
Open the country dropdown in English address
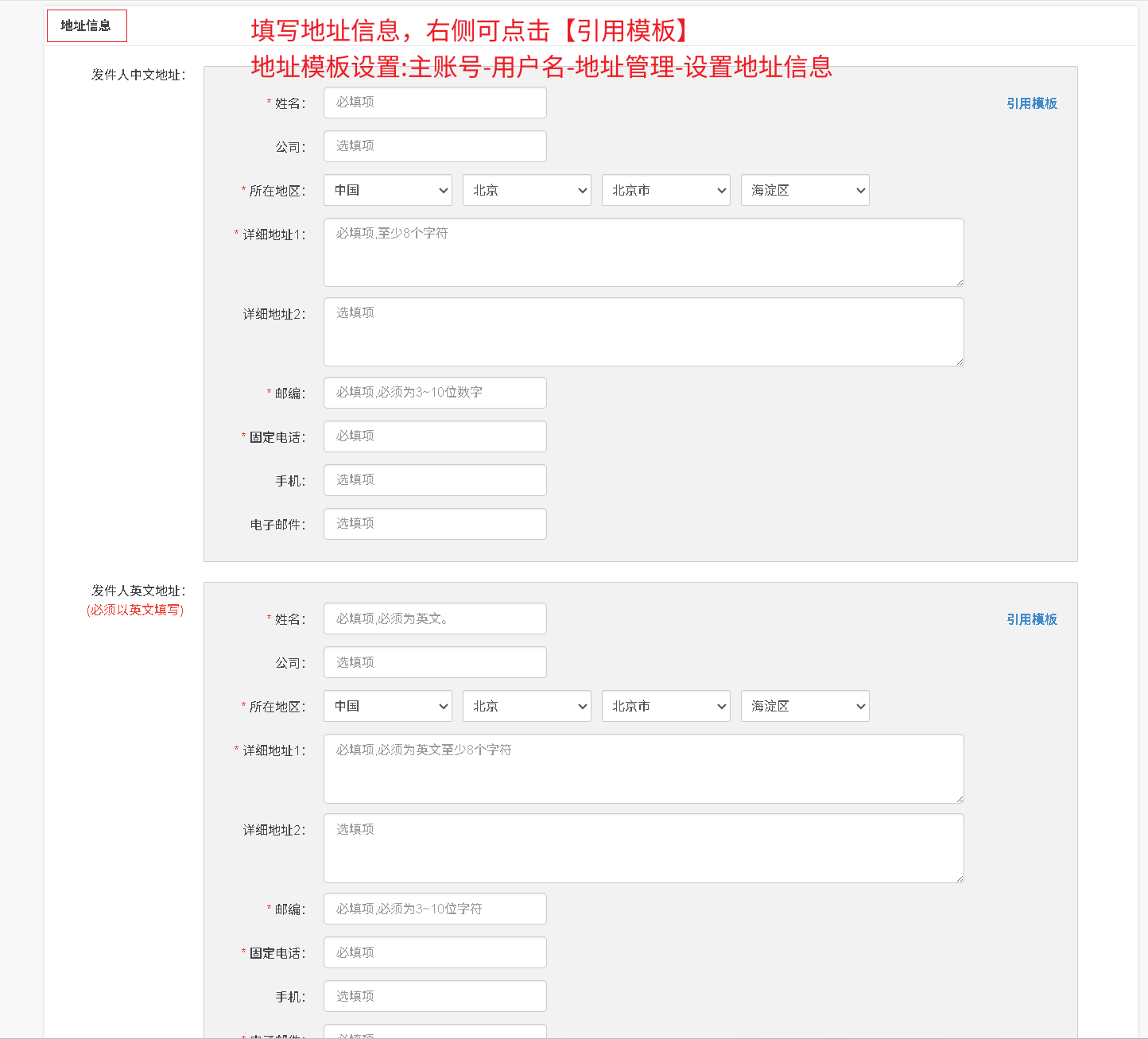pos(387,706)
